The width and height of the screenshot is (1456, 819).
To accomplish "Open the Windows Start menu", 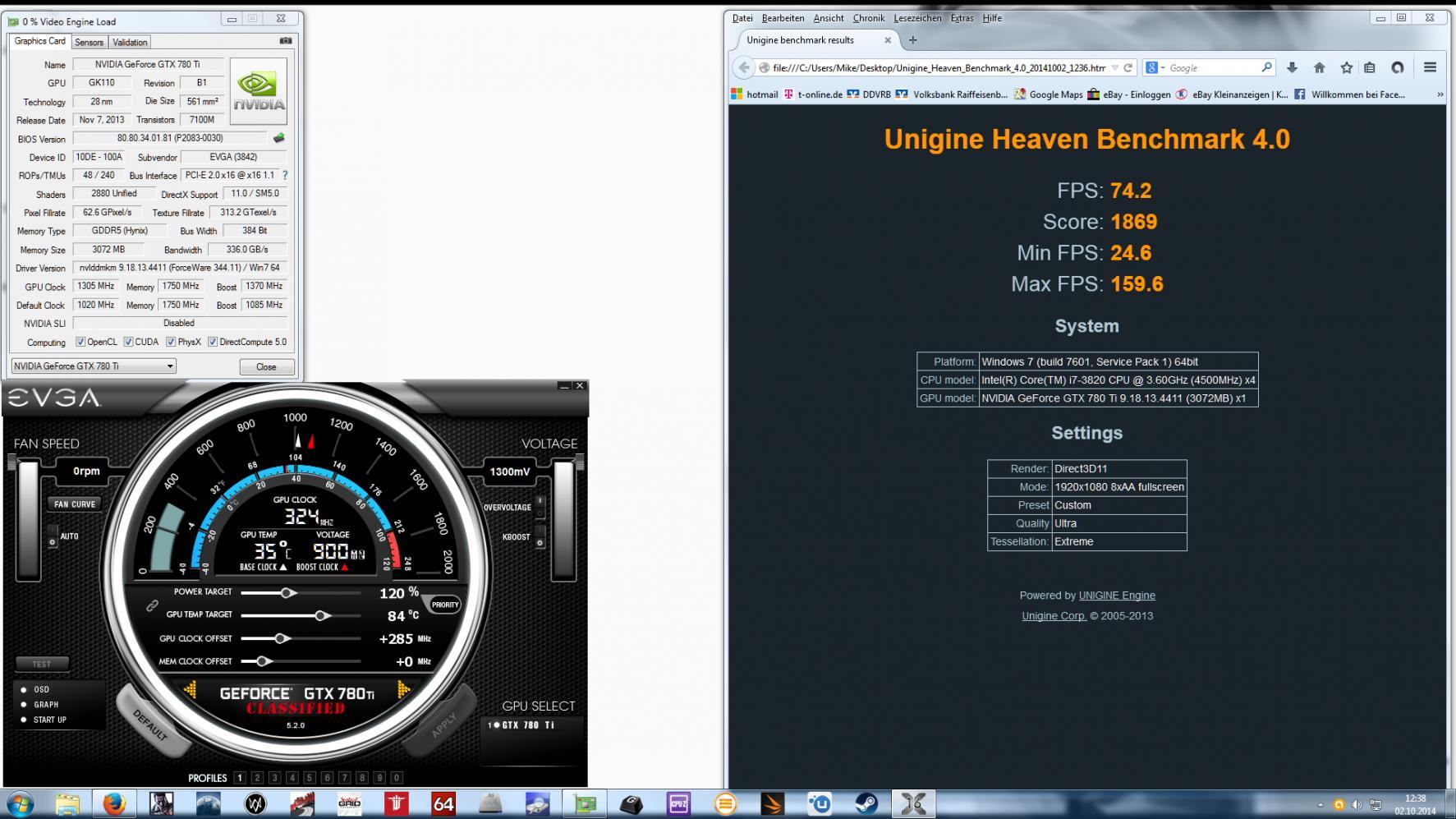I will click(20, 804).
